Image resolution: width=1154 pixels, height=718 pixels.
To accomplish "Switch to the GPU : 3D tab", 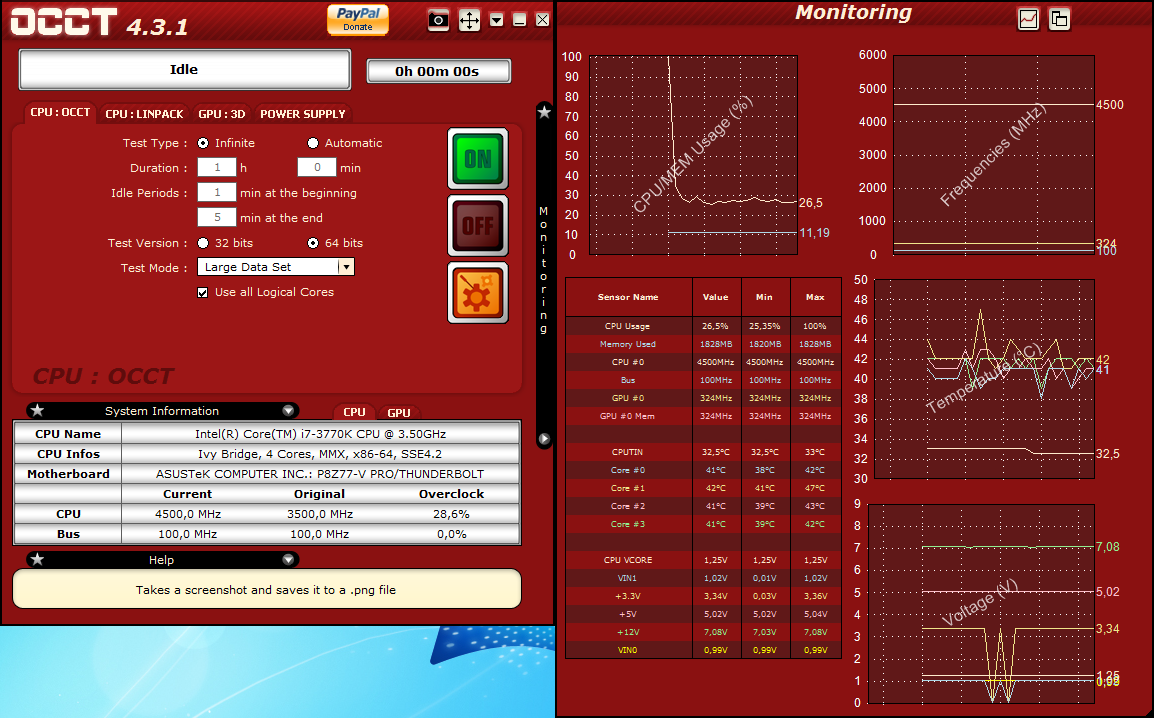I will click(222, 114).
